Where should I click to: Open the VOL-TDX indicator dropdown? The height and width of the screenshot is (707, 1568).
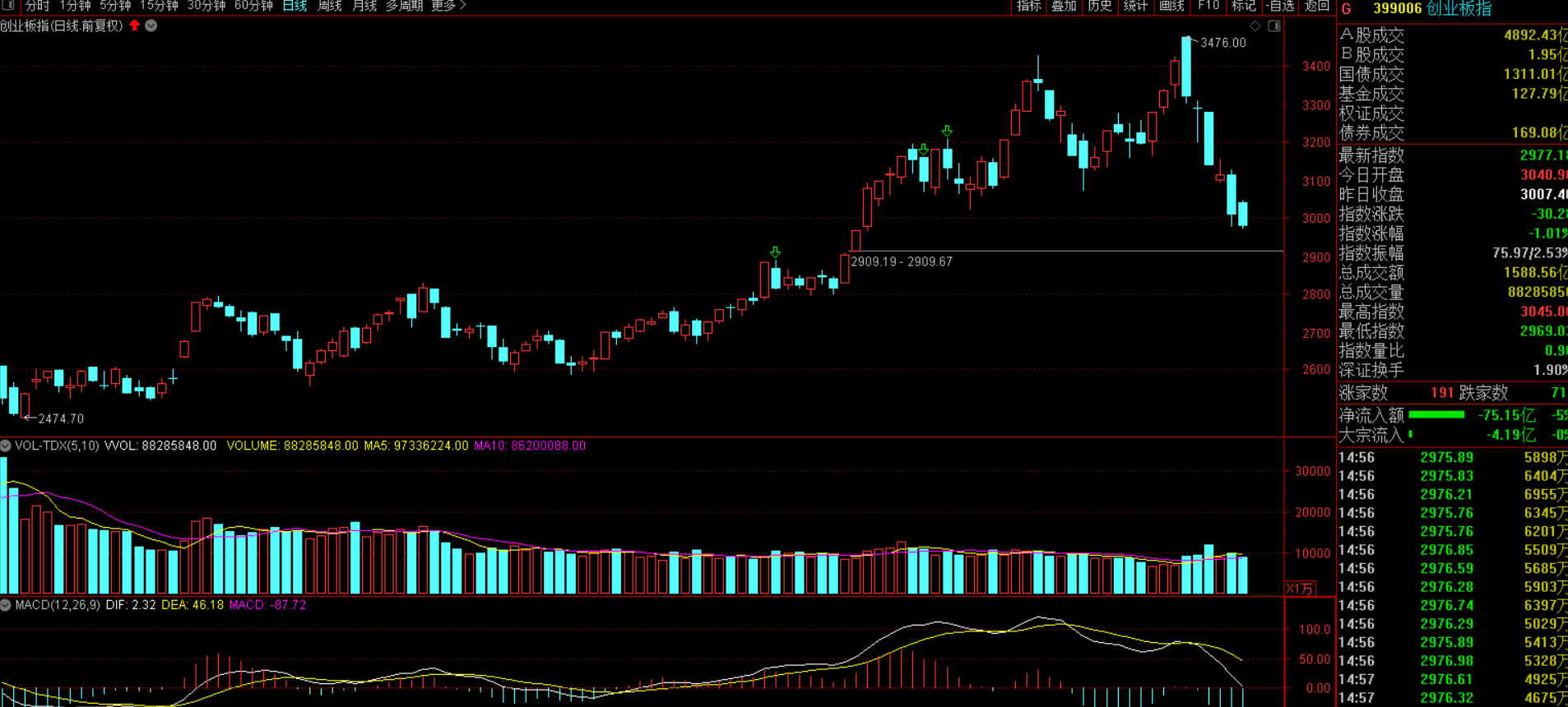coord(6,446)
